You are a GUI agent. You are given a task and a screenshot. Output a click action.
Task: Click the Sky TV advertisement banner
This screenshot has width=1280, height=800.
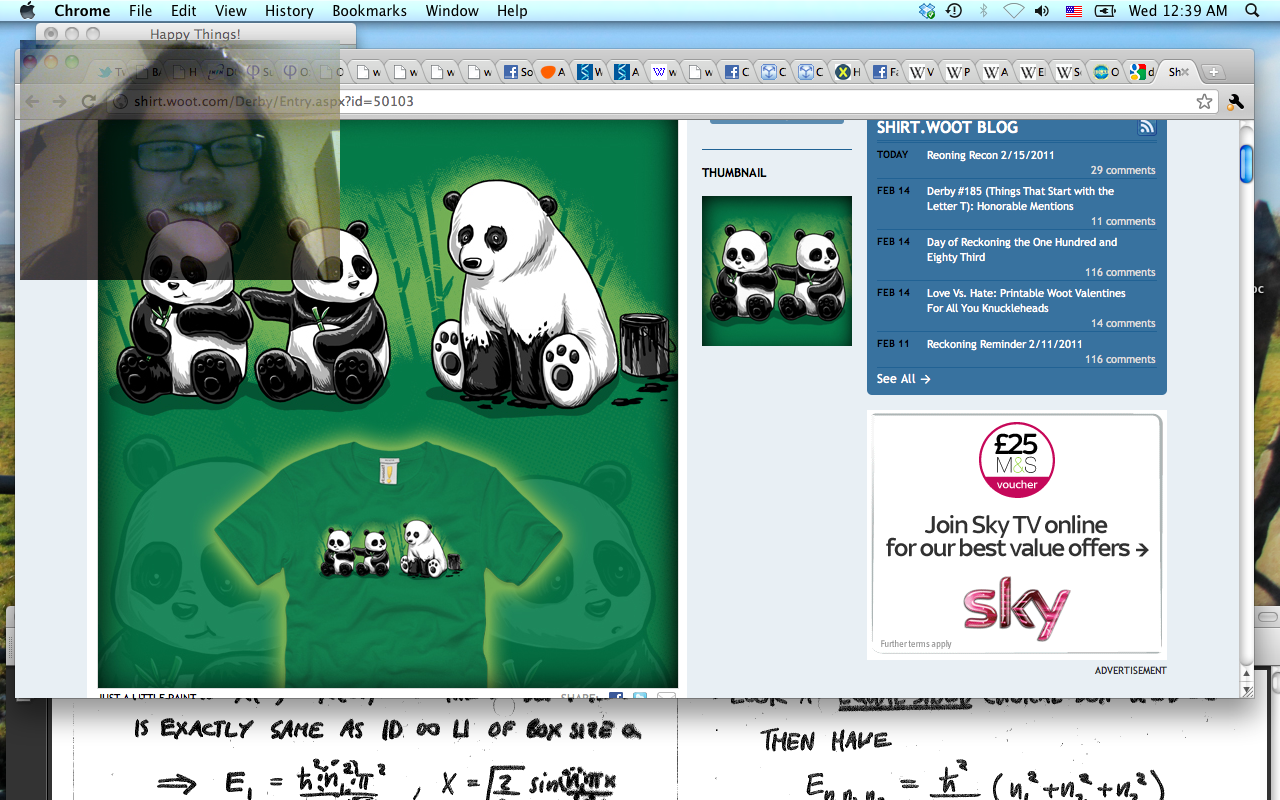(1016, 535)
